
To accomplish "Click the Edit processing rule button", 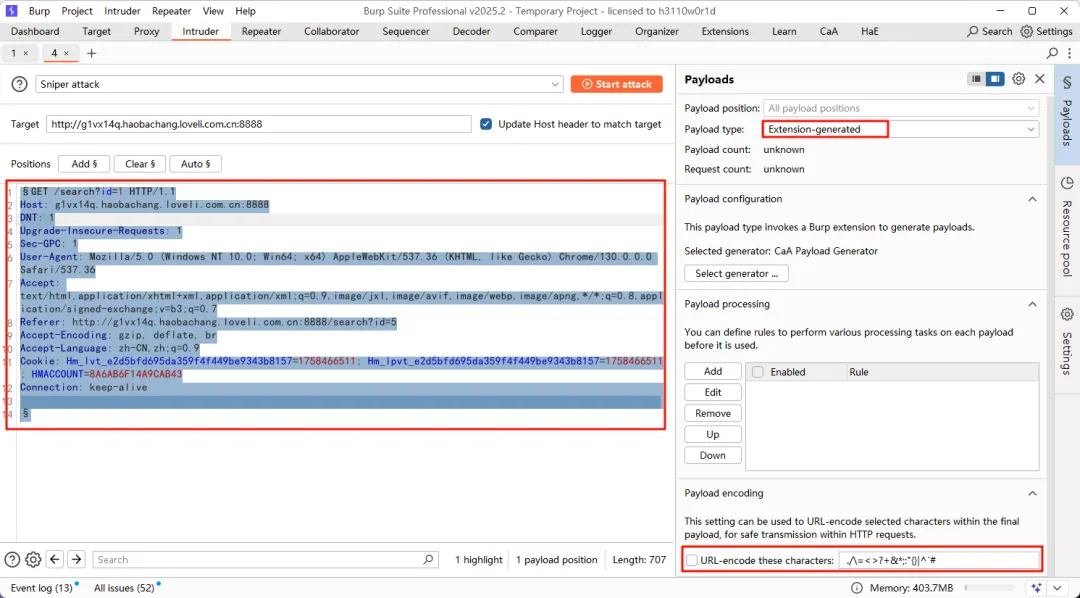I will click(x=713, y=392).
